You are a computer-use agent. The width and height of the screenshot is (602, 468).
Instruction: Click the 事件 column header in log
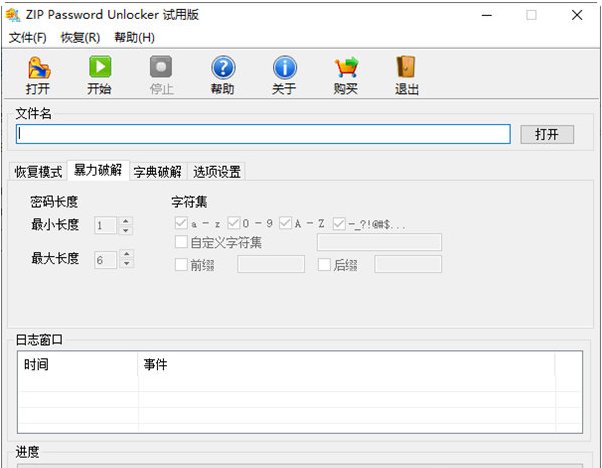[346, 364]
